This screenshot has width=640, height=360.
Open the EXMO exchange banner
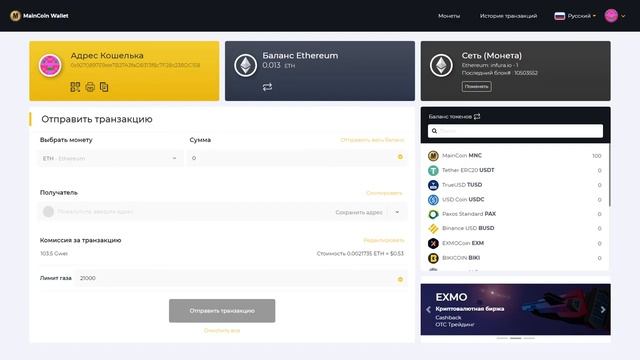tap(516, 309)
